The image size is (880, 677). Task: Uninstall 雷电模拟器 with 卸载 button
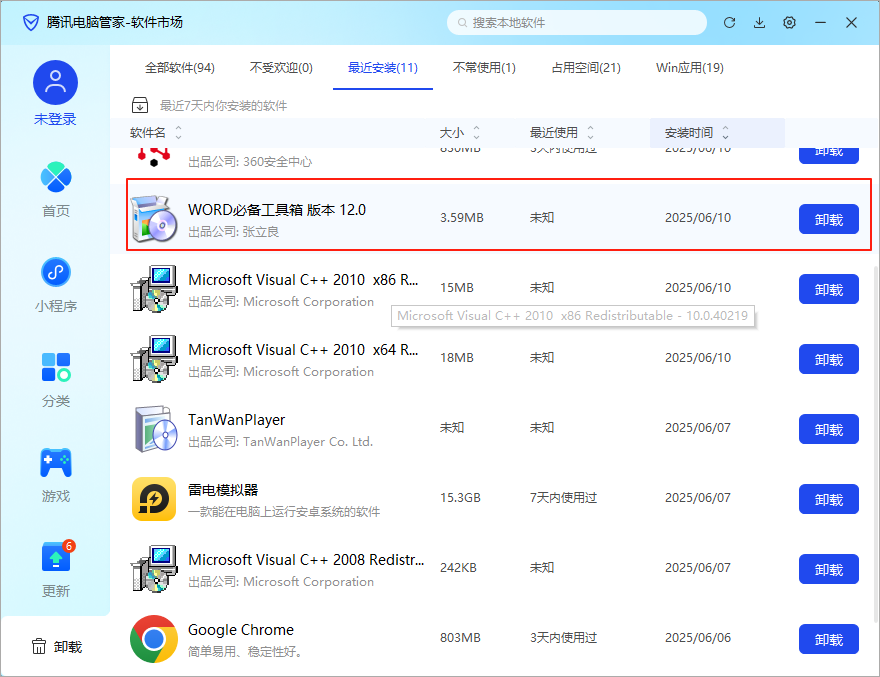(828, 499)
